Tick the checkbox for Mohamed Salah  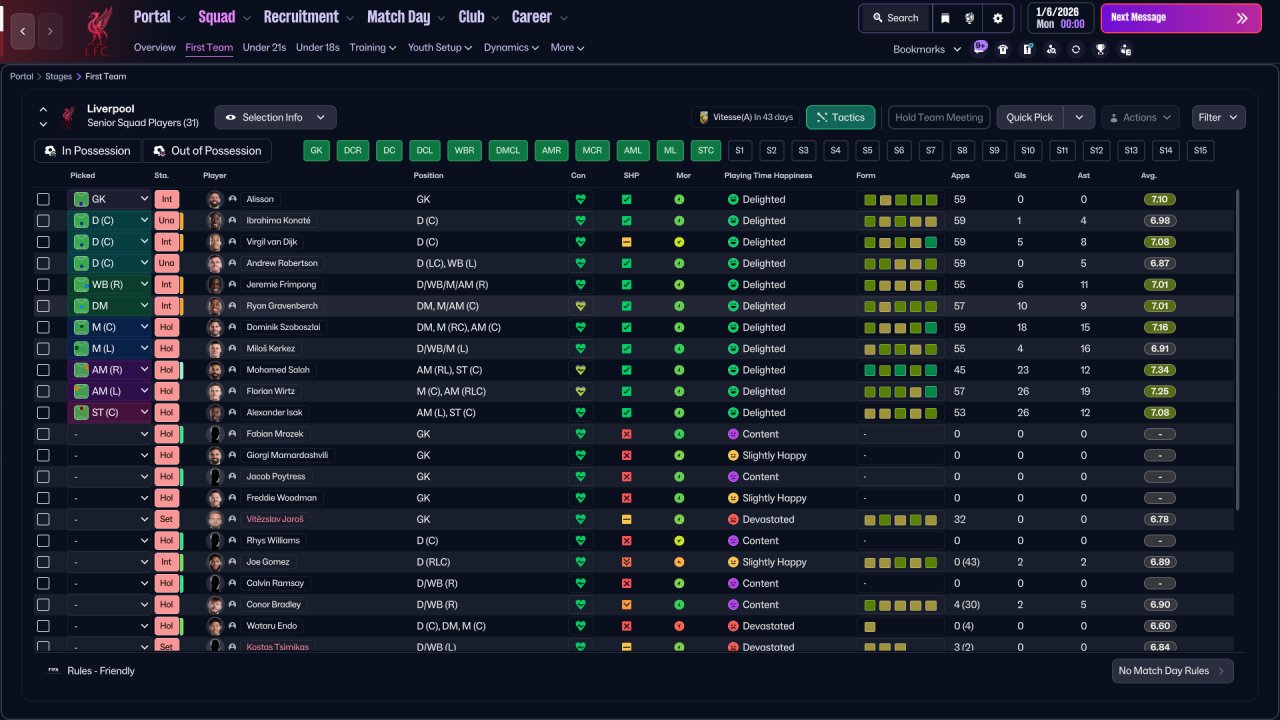point(43,370)
